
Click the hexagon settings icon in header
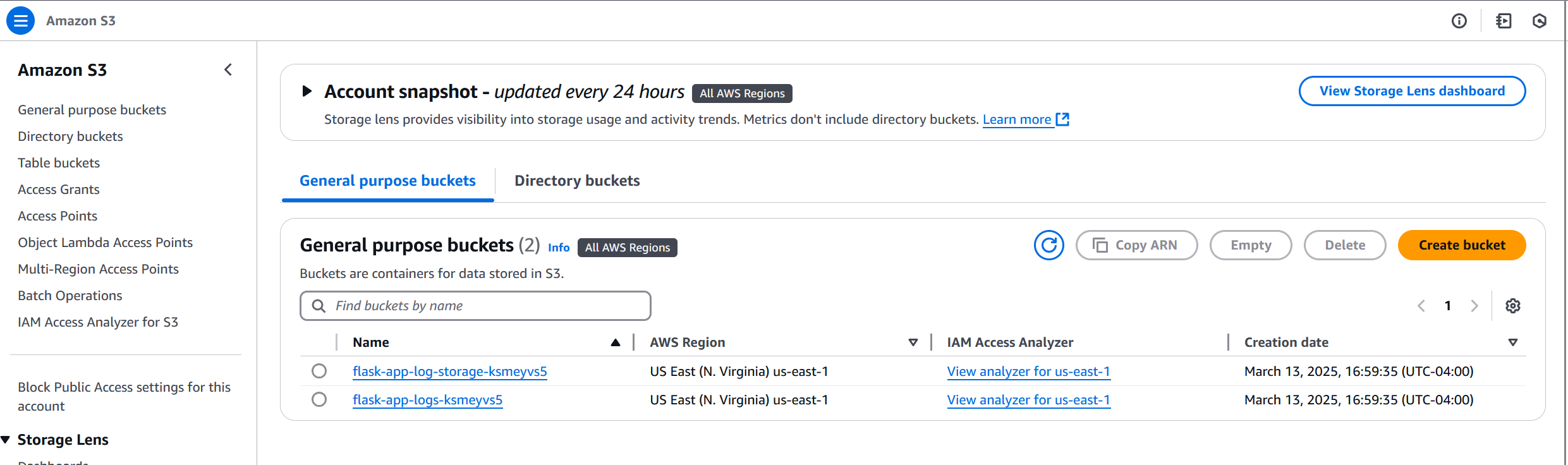coord(1540,21)
